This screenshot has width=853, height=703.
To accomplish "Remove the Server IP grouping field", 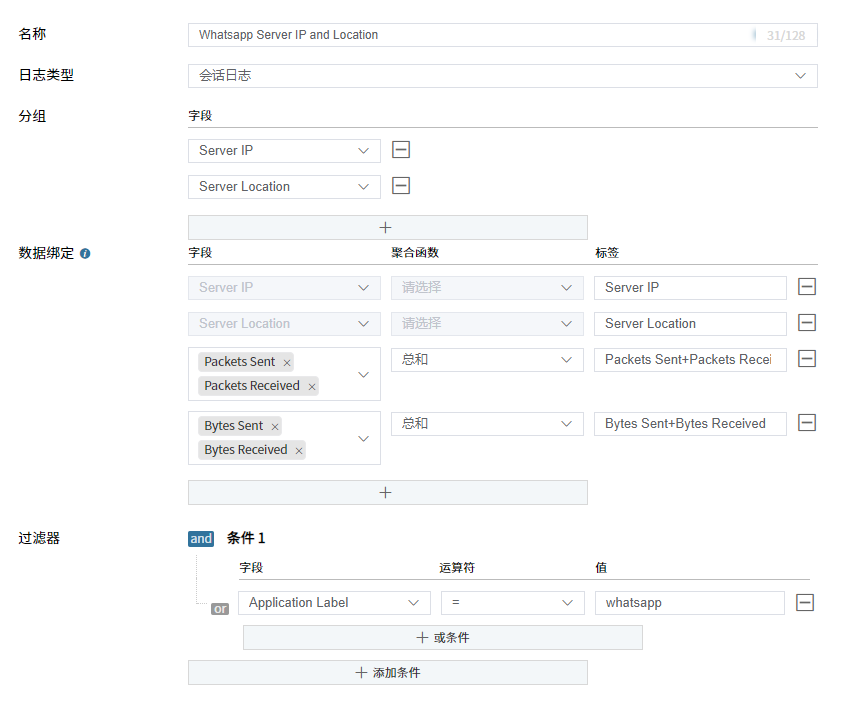I will 401,150.
